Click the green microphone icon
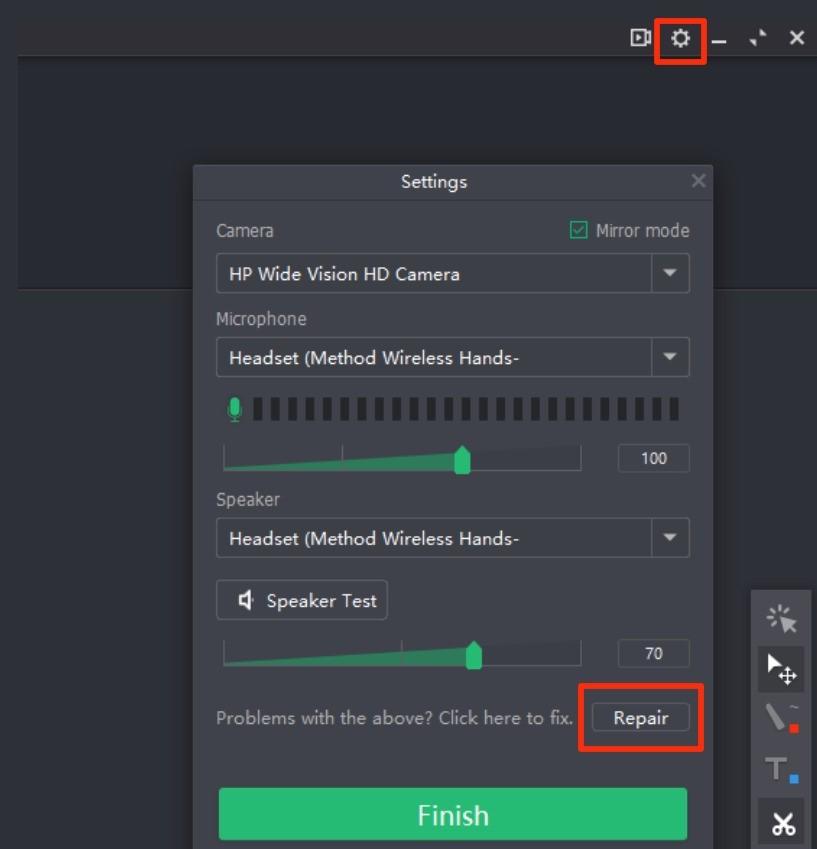 (234, 409)
